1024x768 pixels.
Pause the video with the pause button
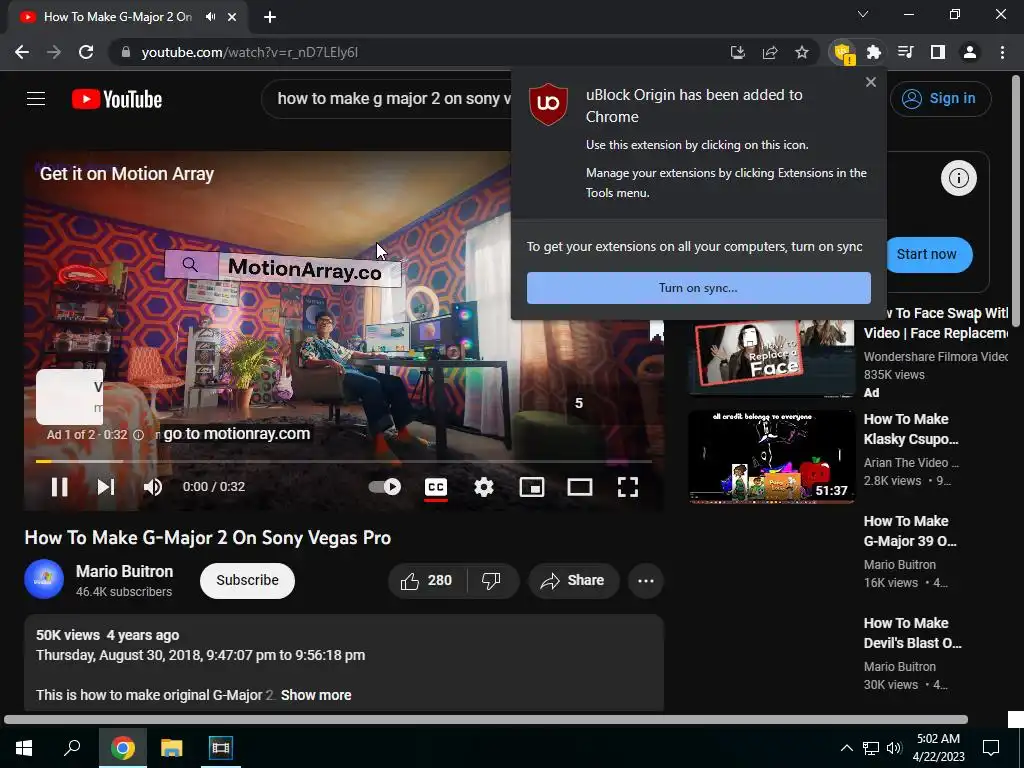coord(59,487)
